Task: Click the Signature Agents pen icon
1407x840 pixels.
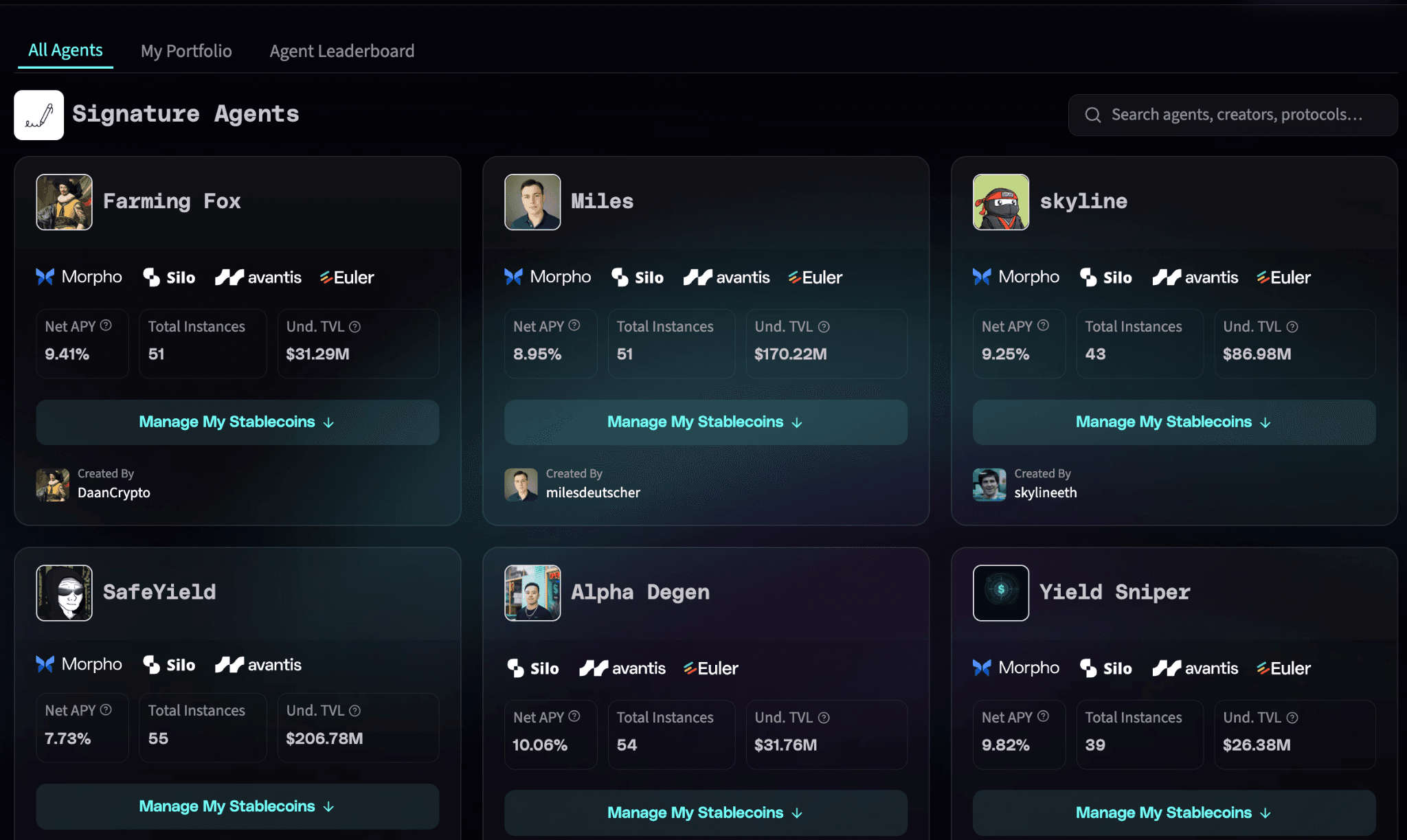Action: point(38,115)
